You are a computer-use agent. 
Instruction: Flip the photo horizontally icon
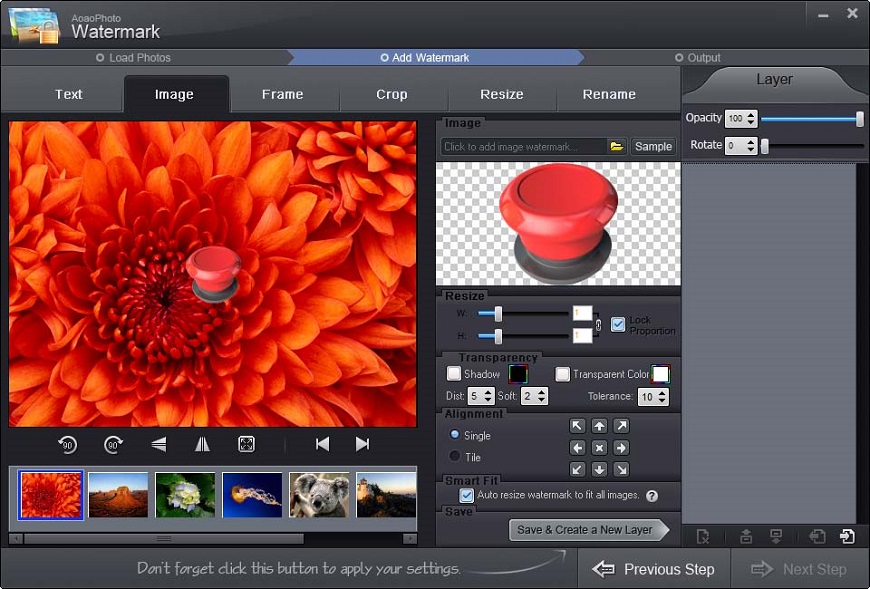click(x=202, y=445)
